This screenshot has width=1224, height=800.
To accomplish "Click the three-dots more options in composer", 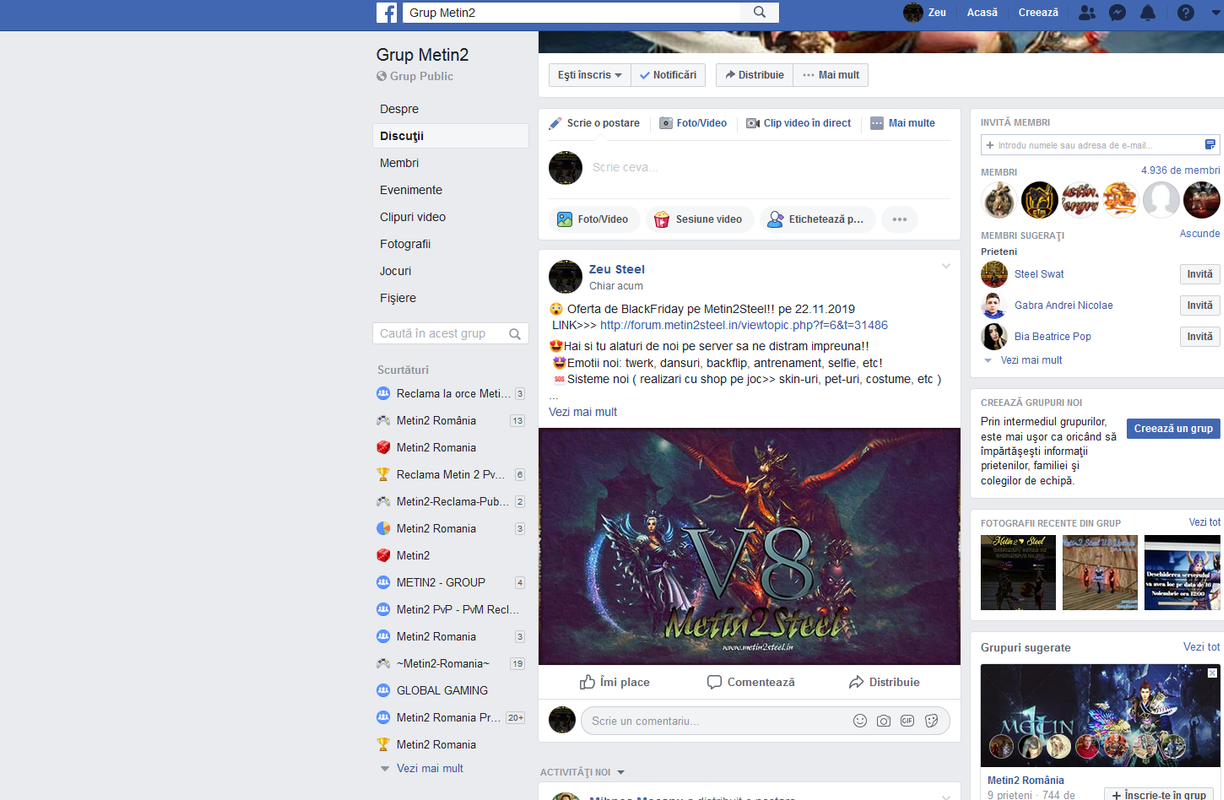I will tap(899, 219).
